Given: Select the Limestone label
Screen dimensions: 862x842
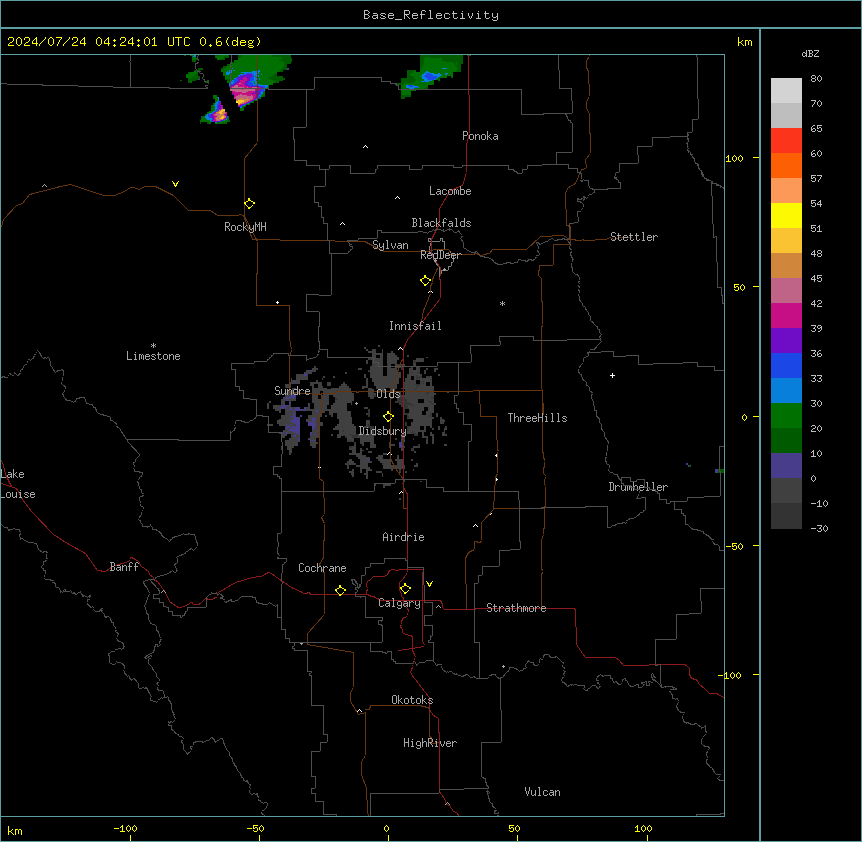Looking at the screenshot, I should (x=153, y=356).
